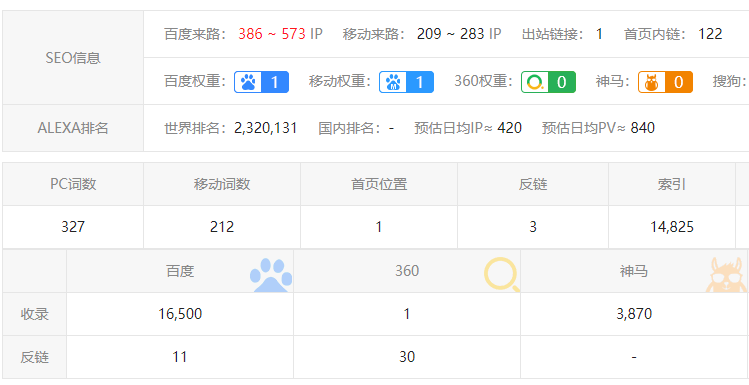Click the 反链 row label in bottom table

click(34, 357)
